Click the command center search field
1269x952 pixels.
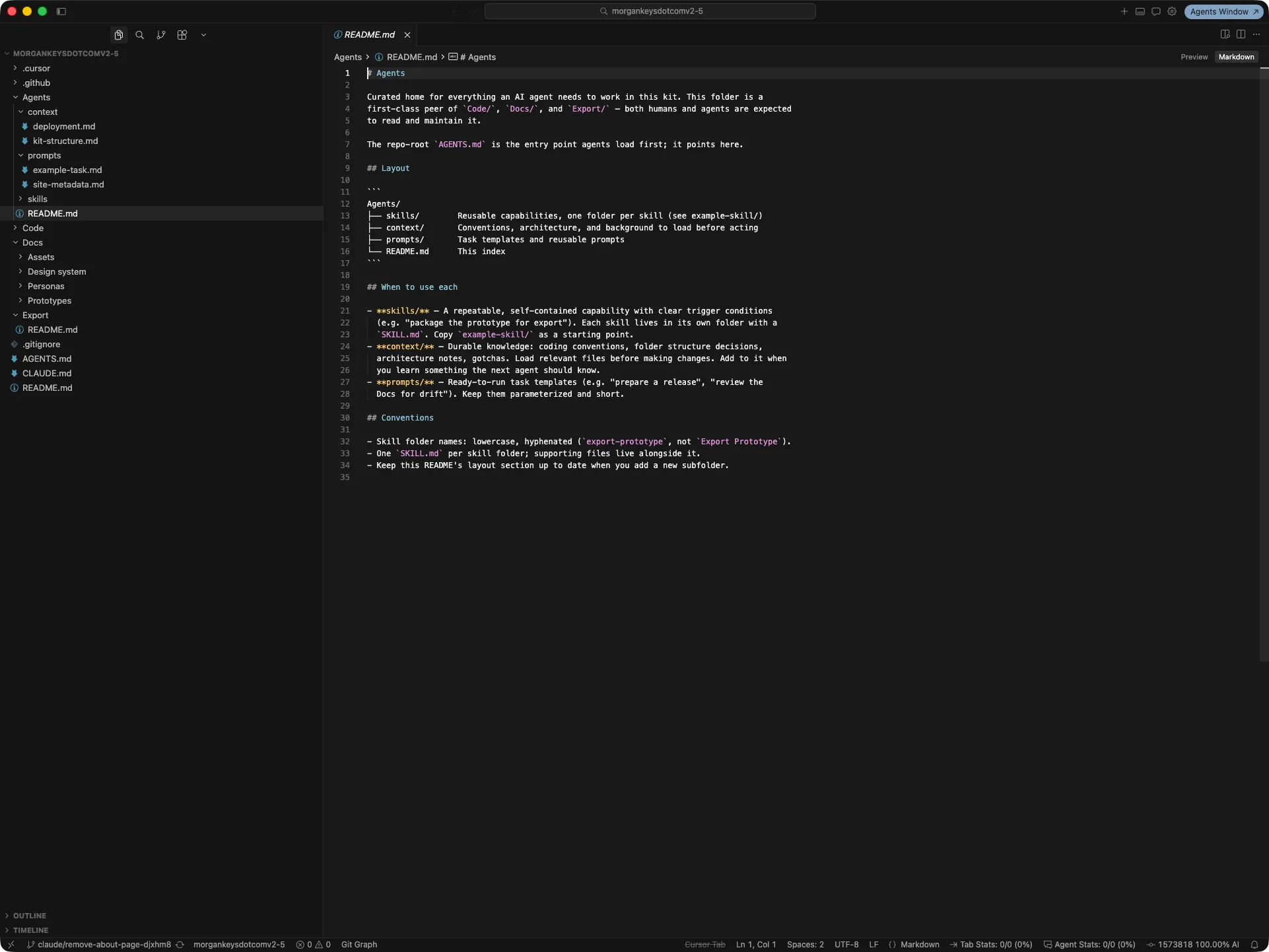pos(650,11)
